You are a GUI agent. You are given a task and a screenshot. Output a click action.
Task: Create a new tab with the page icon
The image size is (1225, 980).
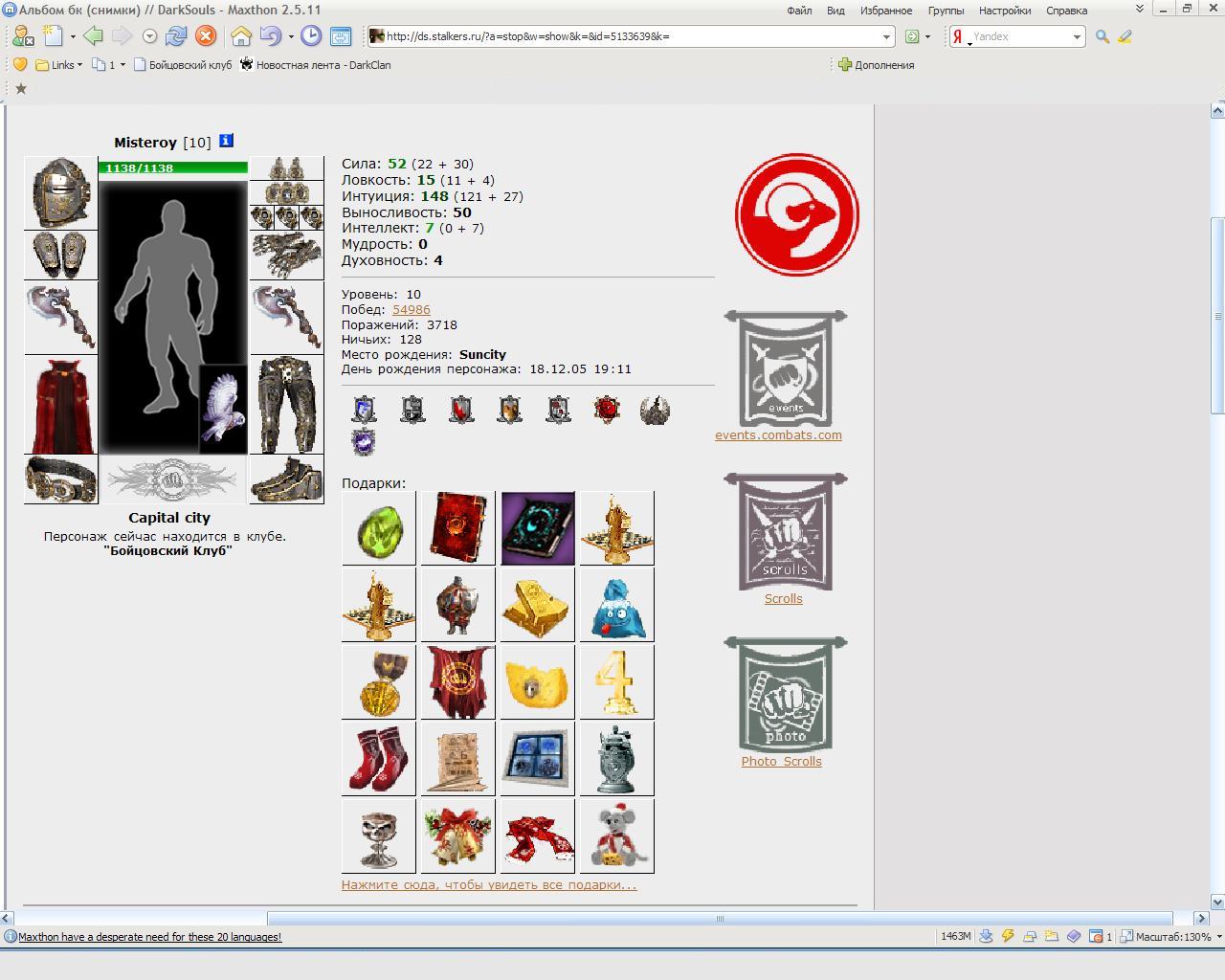53,36
